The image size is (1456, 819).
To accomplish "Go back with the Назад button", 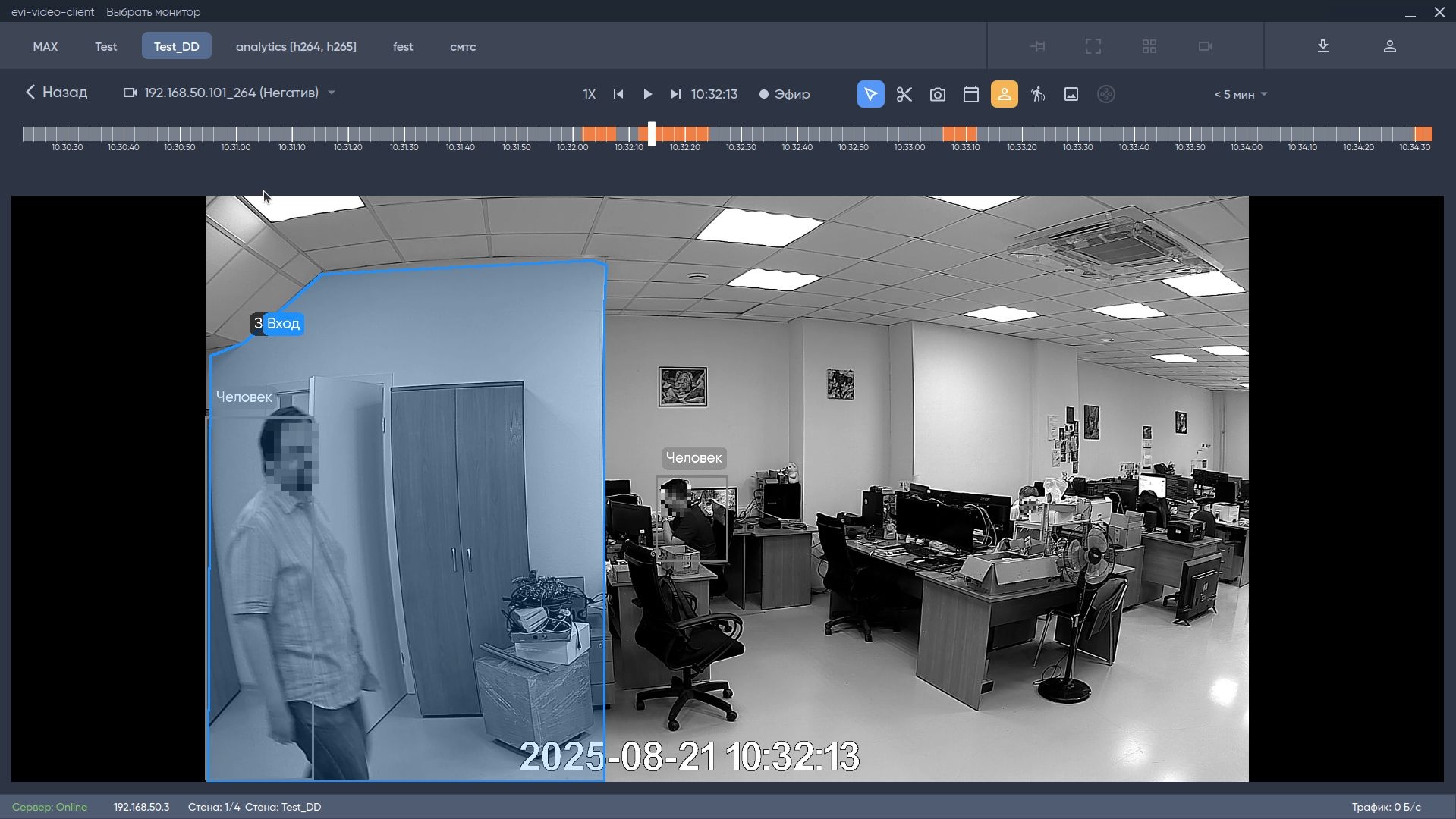I will (x=57, y=93).
